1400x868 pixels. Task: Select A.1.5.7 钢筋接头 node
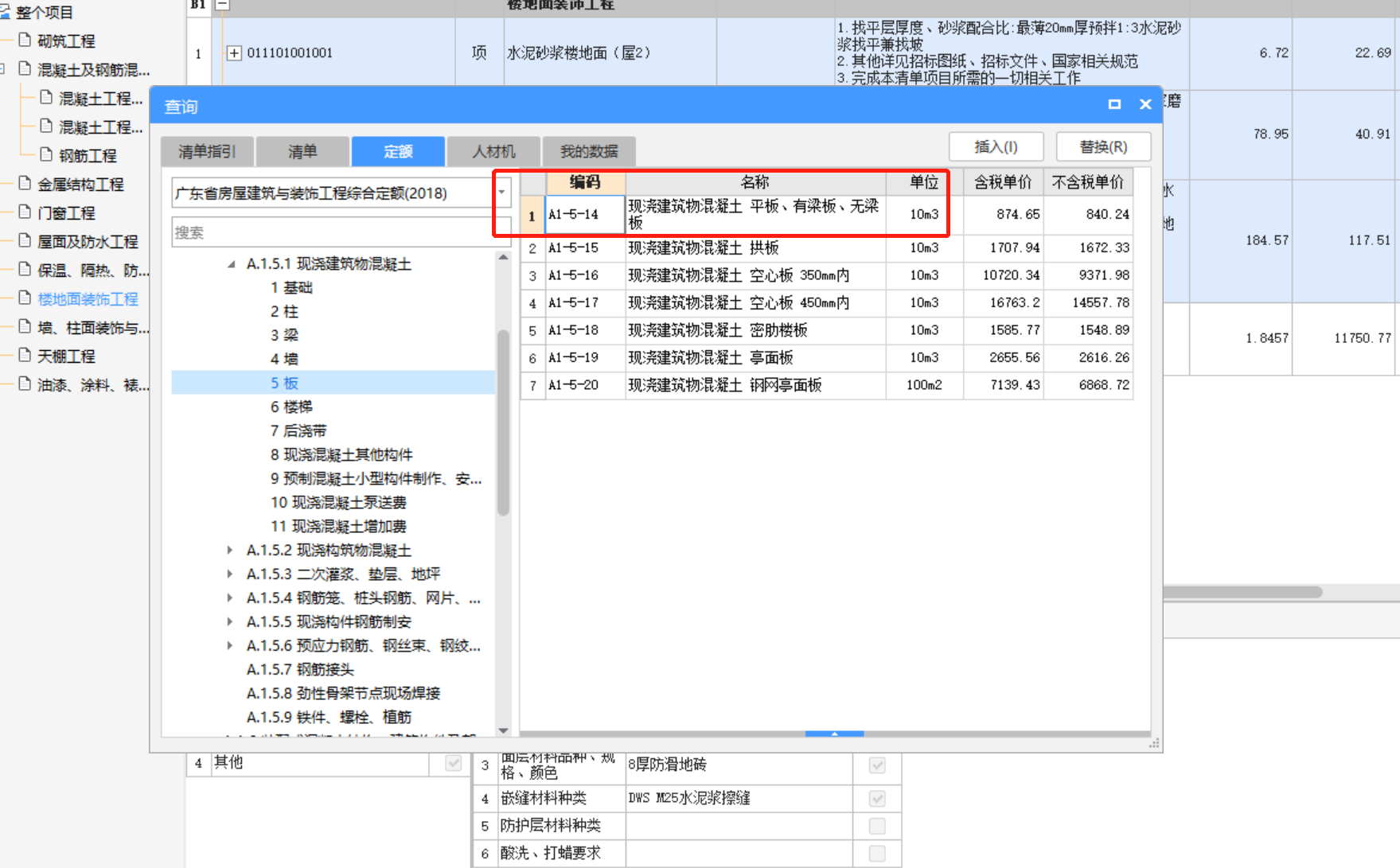(x=300, y=670)
